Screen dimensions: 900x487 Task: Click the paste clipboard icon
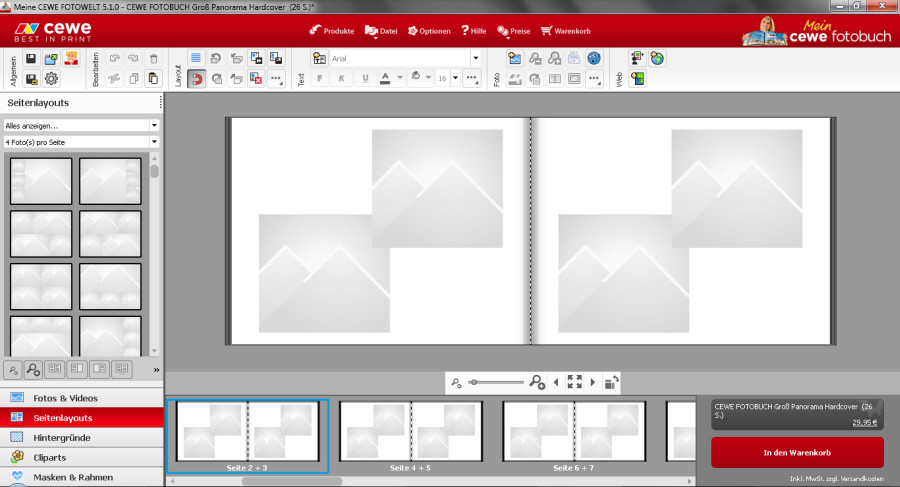153,78
